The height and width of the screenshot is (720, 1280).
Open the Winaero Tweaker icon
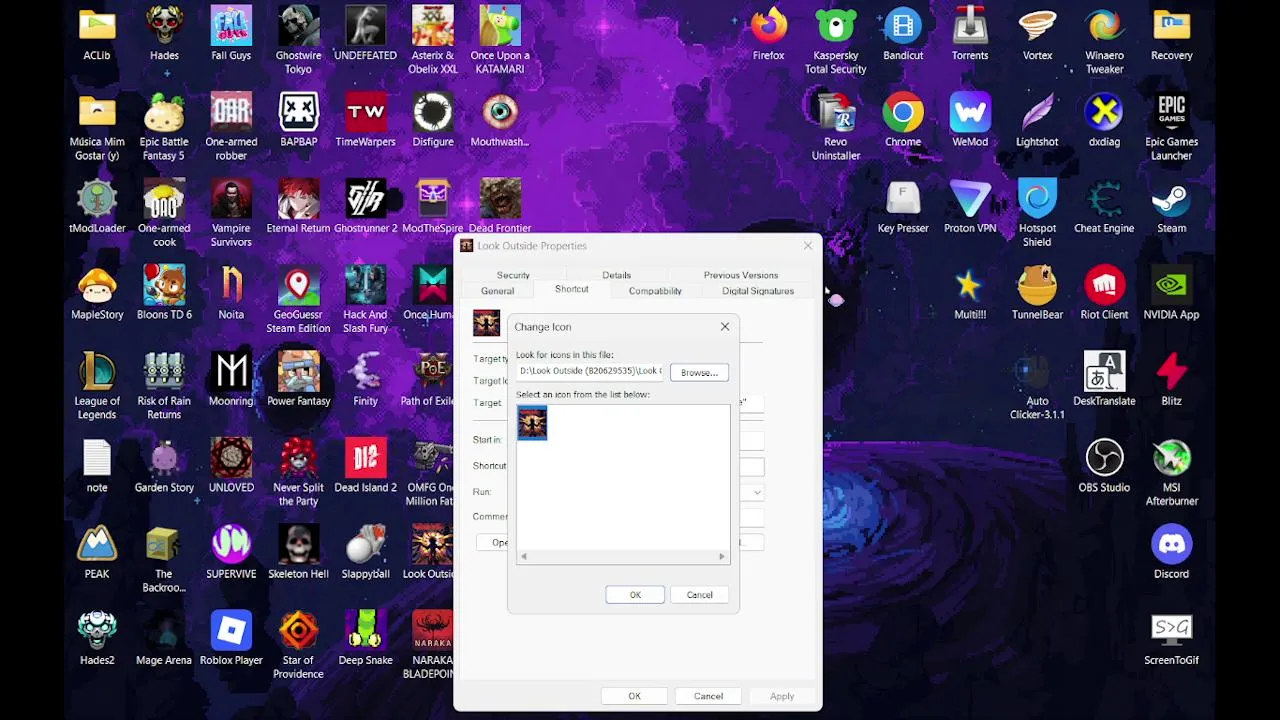point(1104,40)
